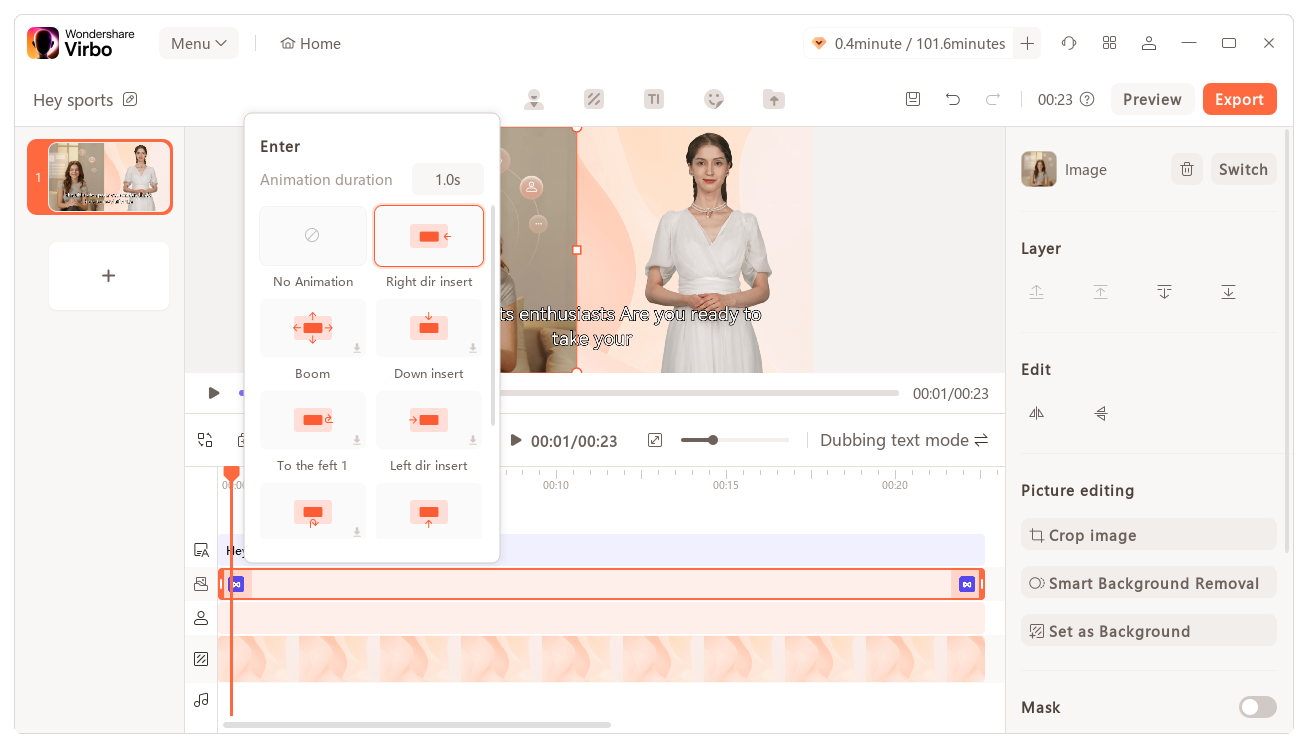
Task: Click the upload folder icon
Action: [773, 99]
